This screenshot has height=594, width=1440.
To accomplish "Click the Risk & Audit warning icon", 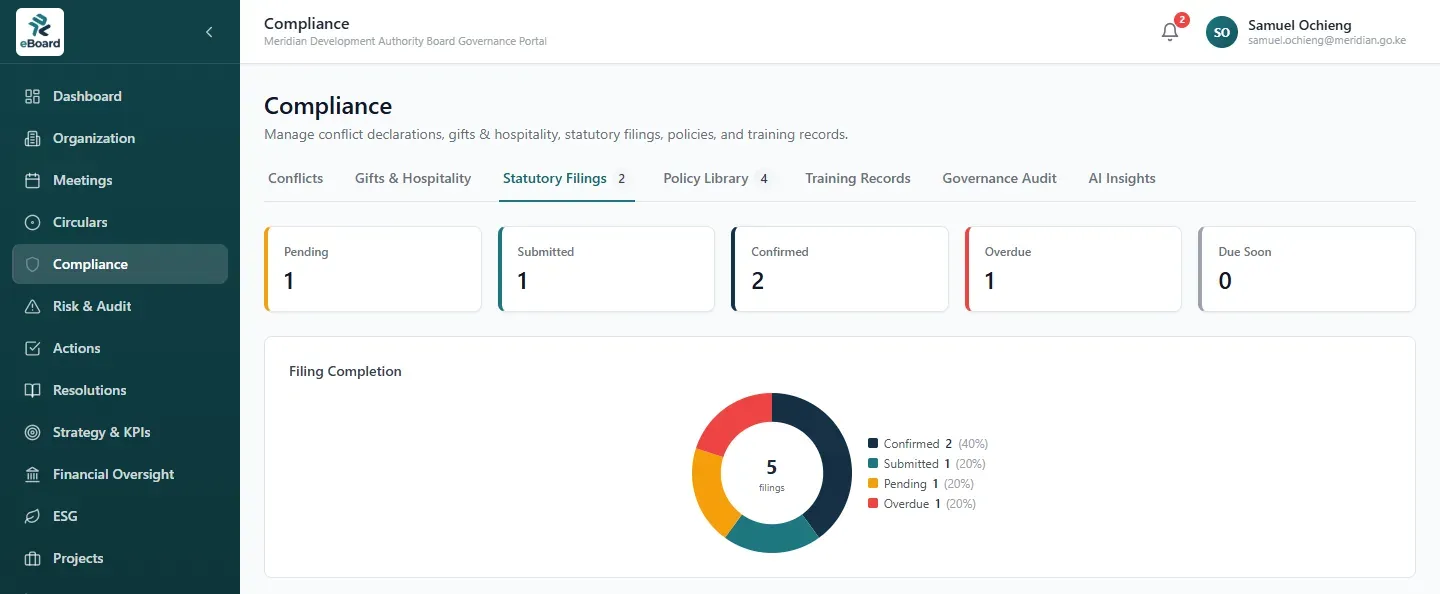I will tap(32, 306).
